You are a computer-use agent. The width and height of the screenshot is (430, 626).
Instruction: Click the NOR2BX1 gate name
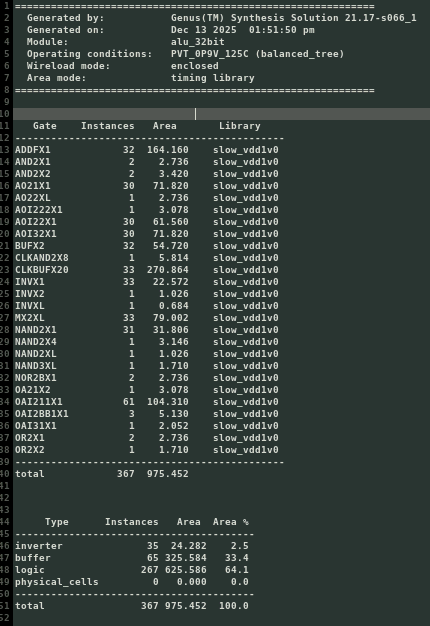[x=36, y=377]
